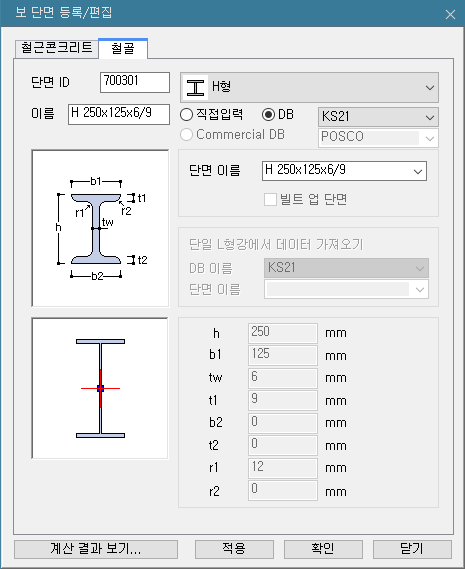Click the r2 value field
465x569 pixels.
pyautogui.click(x=283, y=491)
